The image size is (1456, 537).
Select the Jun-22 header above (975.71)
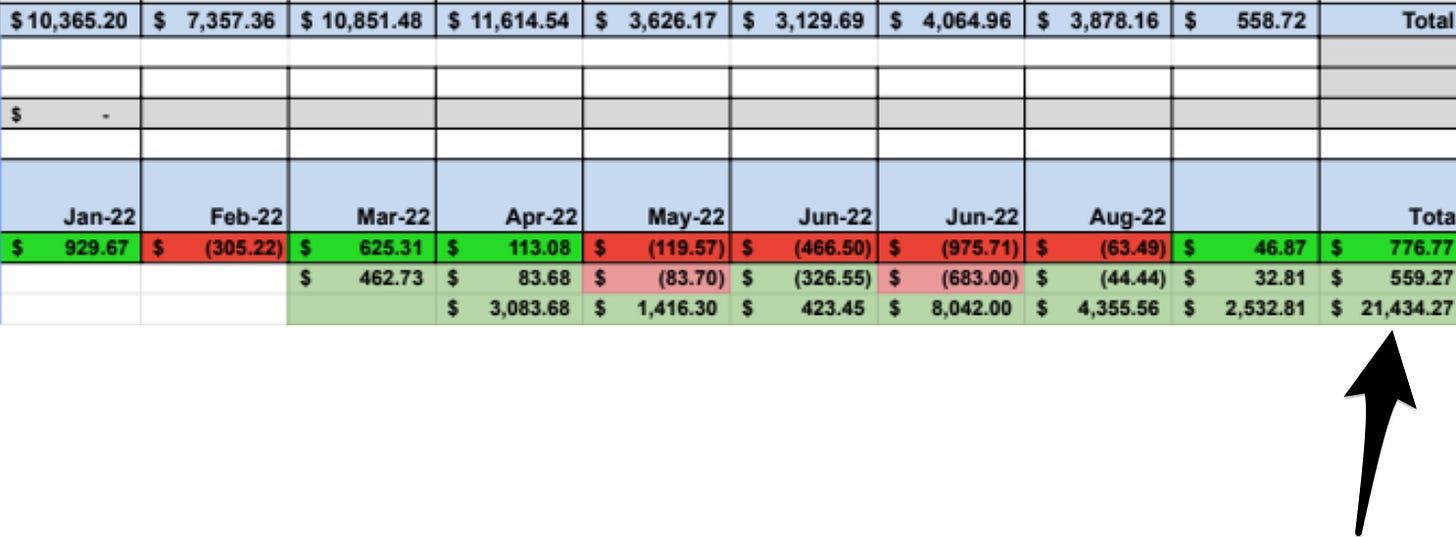[952, 196]
